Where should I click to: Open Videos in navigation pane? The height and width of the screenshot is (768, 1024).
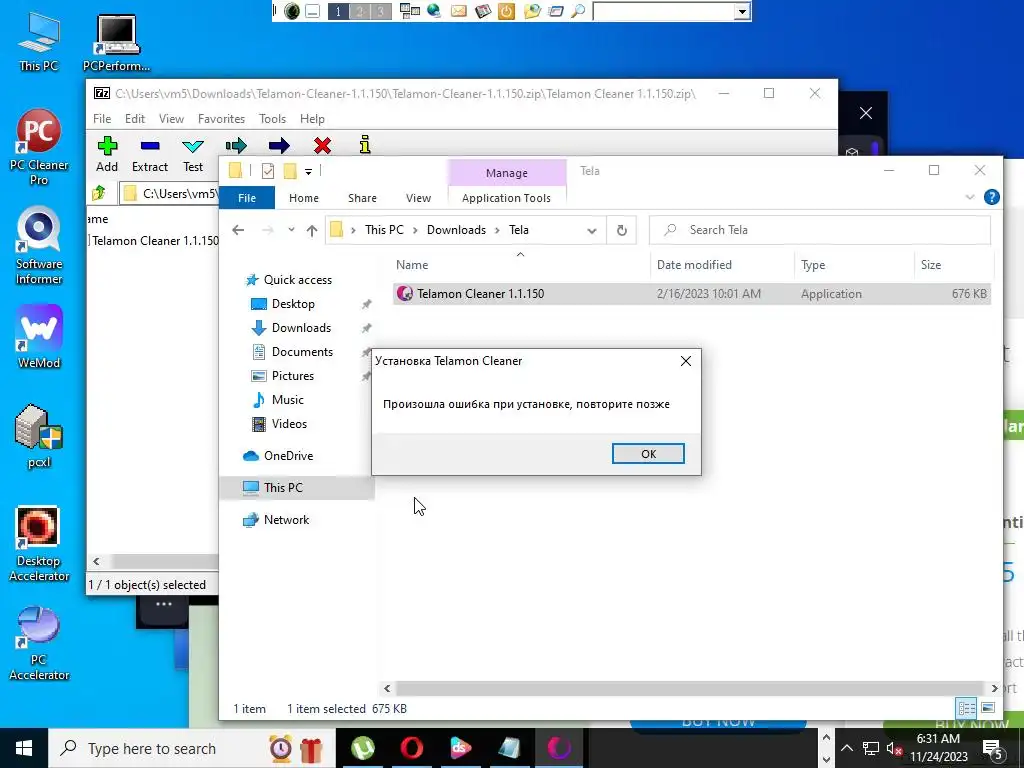pyautogui.click(x=289, y=424)
